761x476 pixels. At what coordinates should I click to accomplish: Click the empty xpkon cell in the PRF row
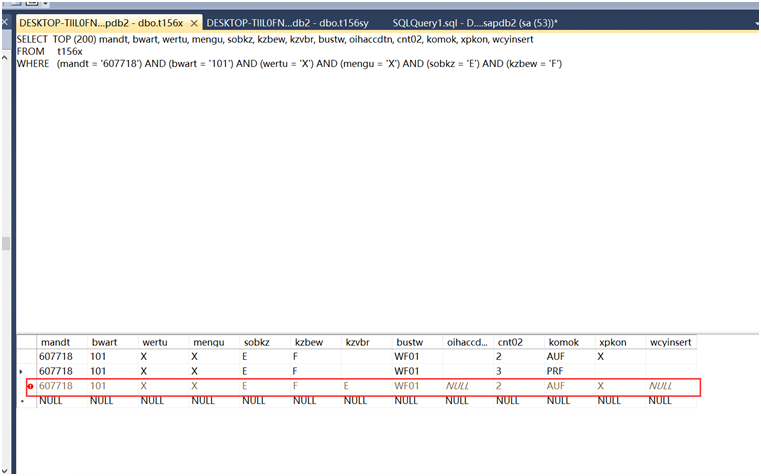click(x=620, y=371)
